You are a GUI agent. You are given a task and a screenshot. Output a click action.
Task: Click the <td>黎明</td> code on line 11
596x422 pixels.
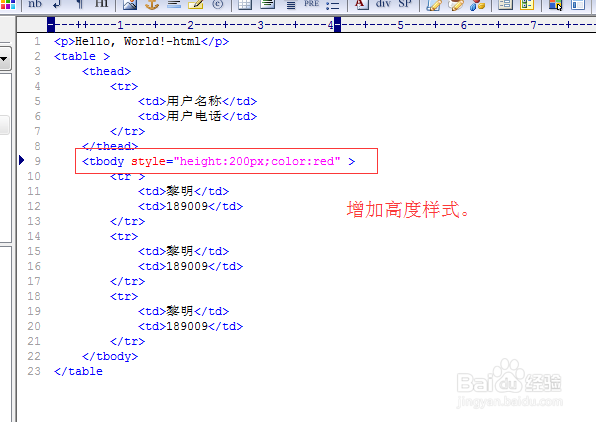coord(184,191)
